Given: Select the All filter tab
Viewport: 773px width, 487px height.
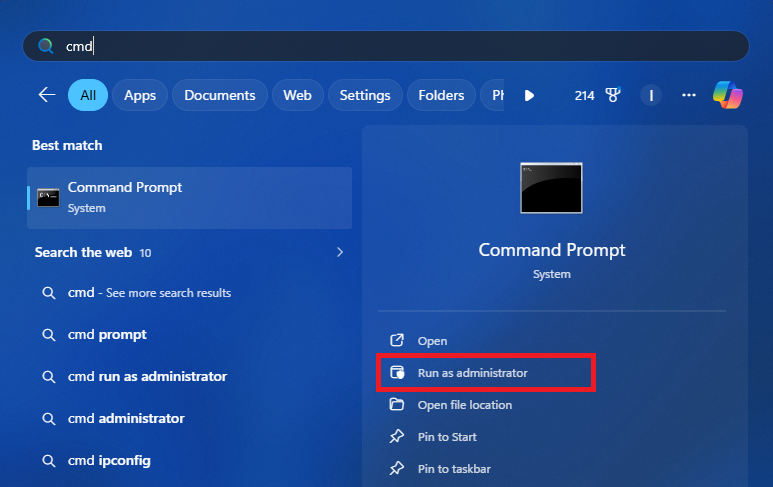Looking at the screenshot, I should coord(88,95).
